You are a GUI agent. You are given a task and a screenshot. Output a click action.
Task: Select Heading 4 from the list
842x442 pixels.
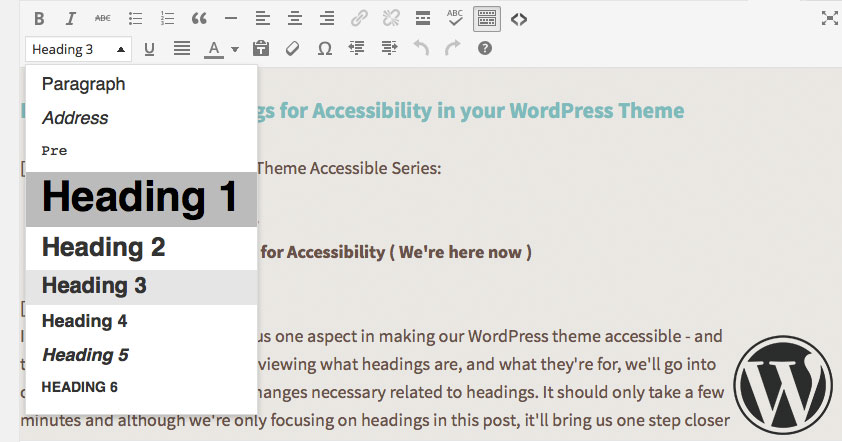[x=141, y=321]
